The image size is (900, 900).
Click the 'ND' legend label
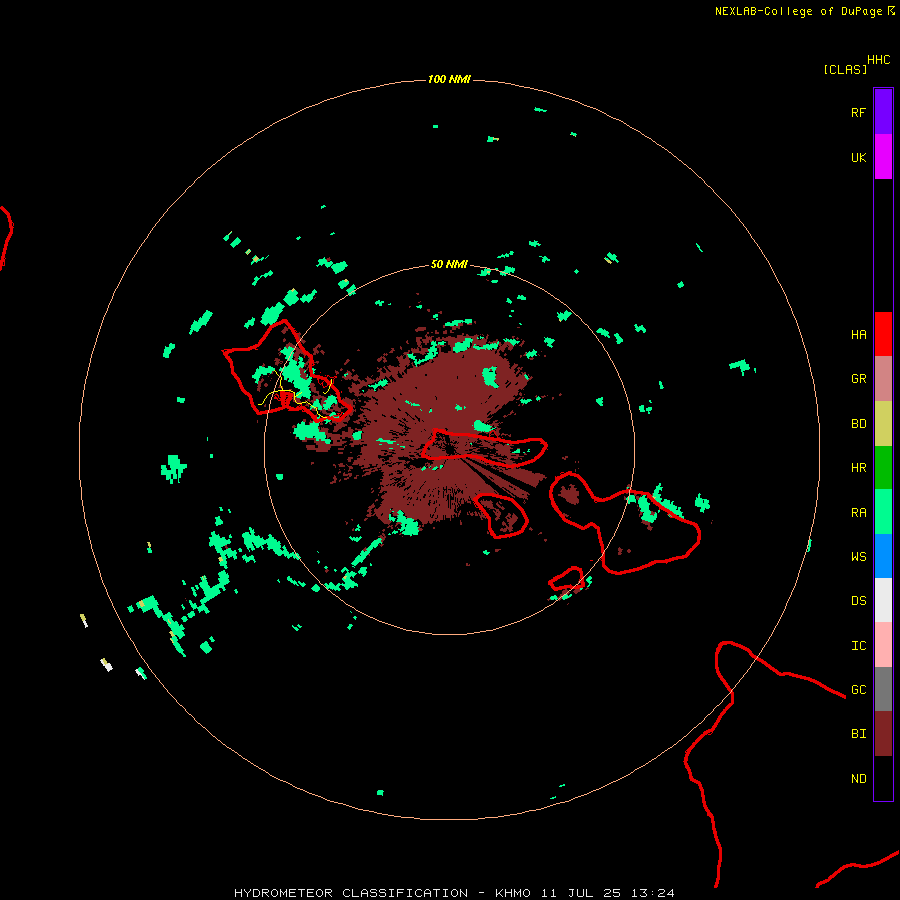click(858, 779)
